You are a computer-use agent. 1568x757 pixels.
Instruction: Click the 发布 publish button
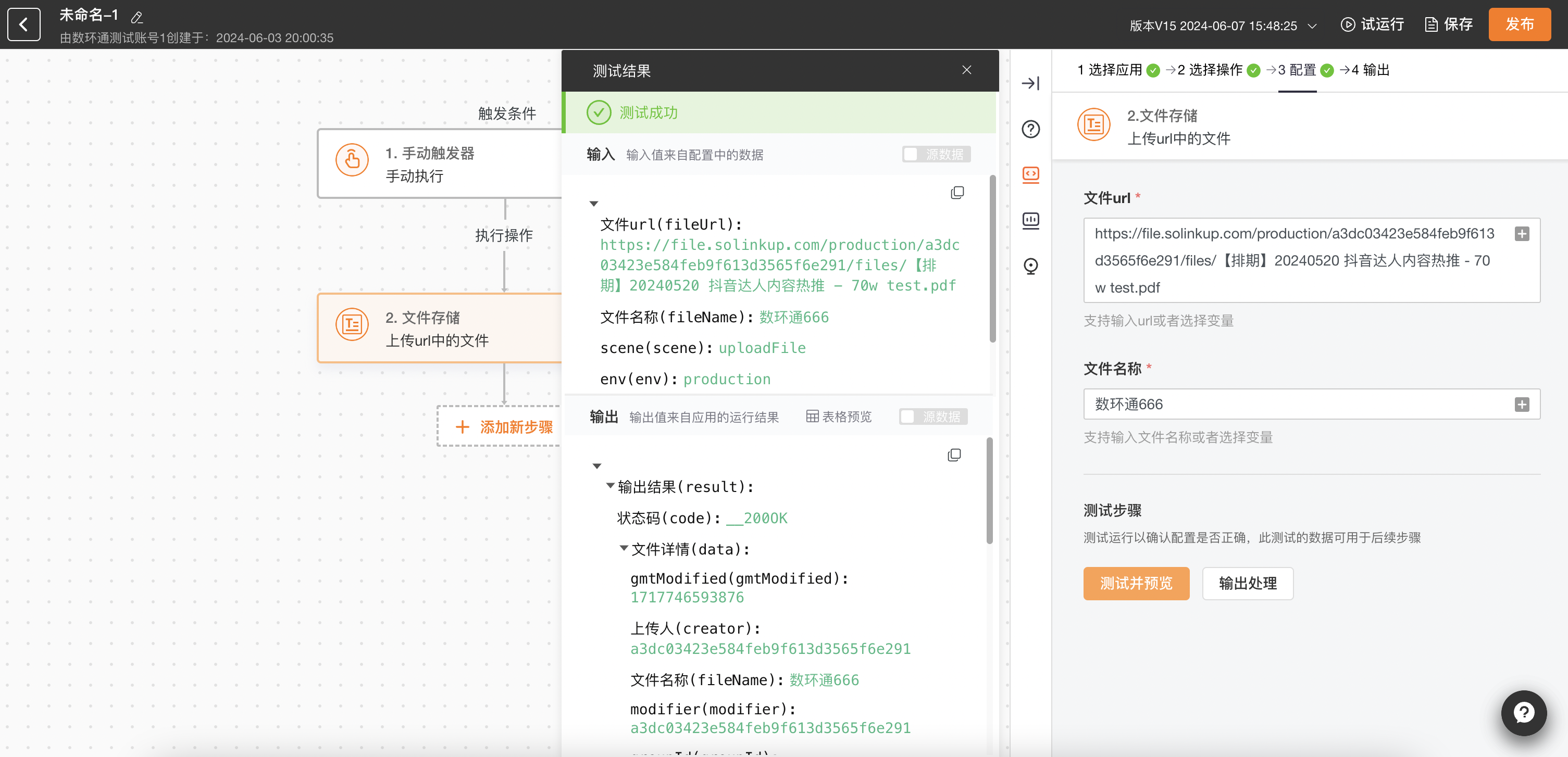1520,24
